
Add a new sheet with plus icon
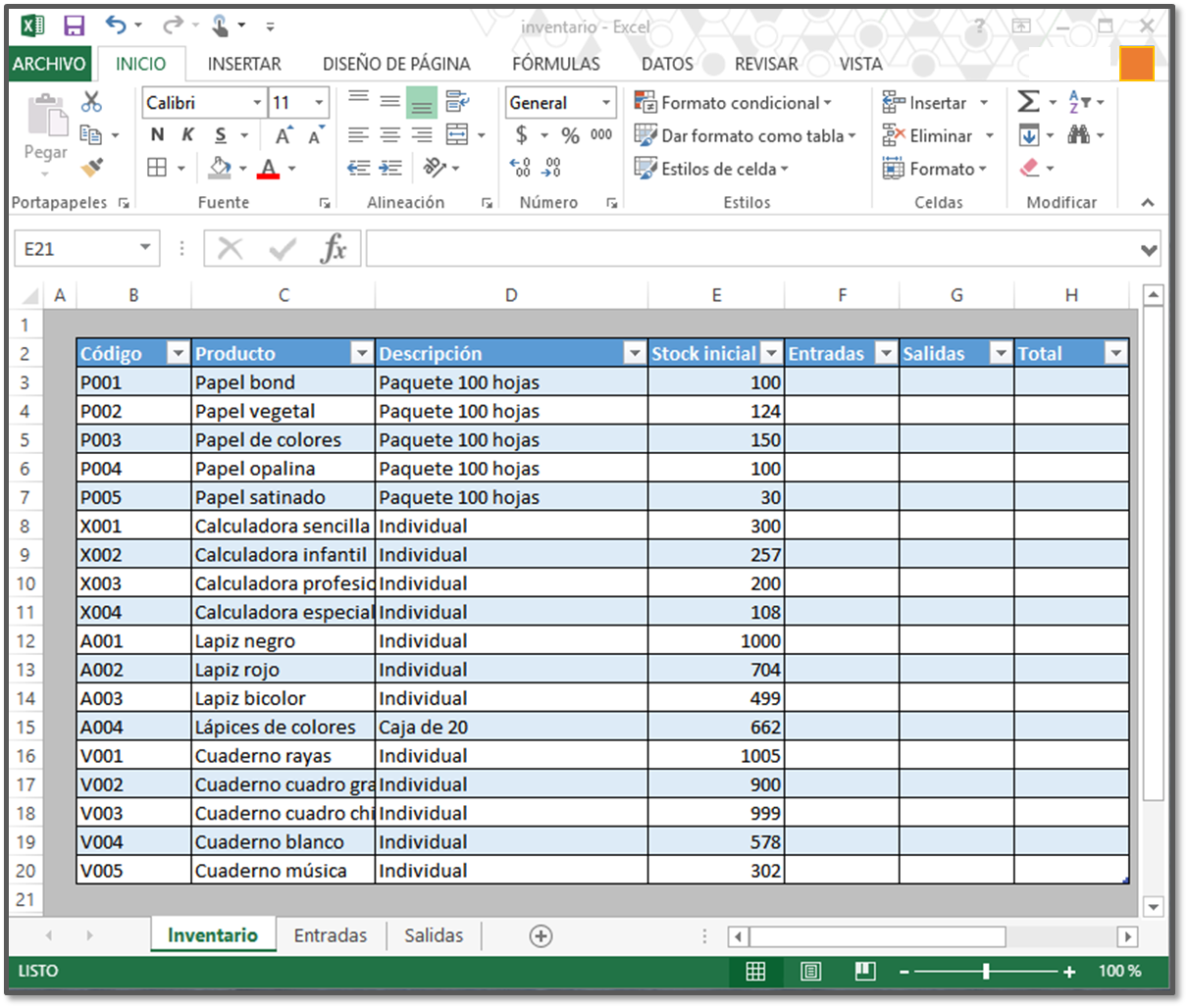coord(541,935)
